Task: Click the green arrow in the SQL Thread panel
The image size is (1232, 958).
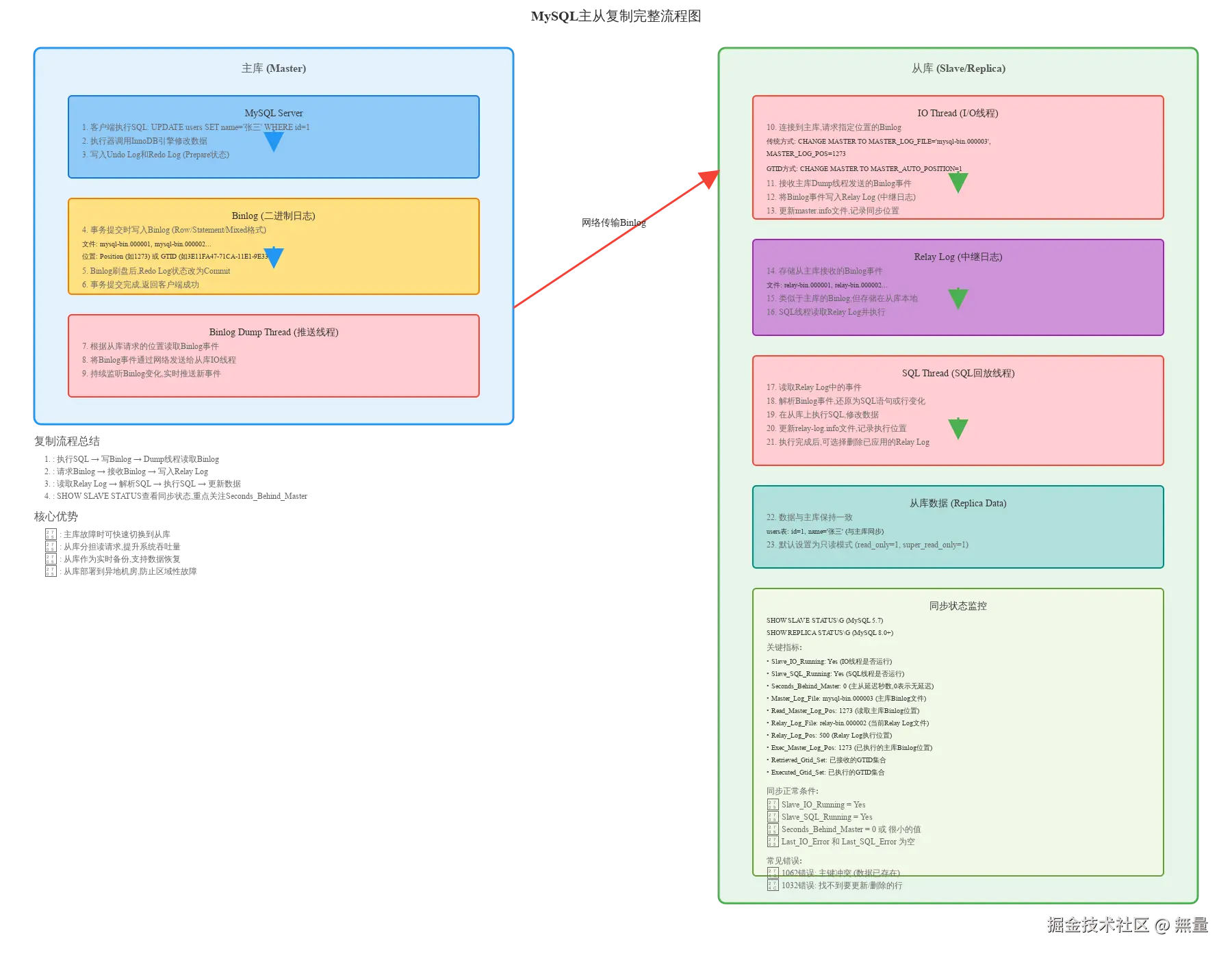Action: 958,429
